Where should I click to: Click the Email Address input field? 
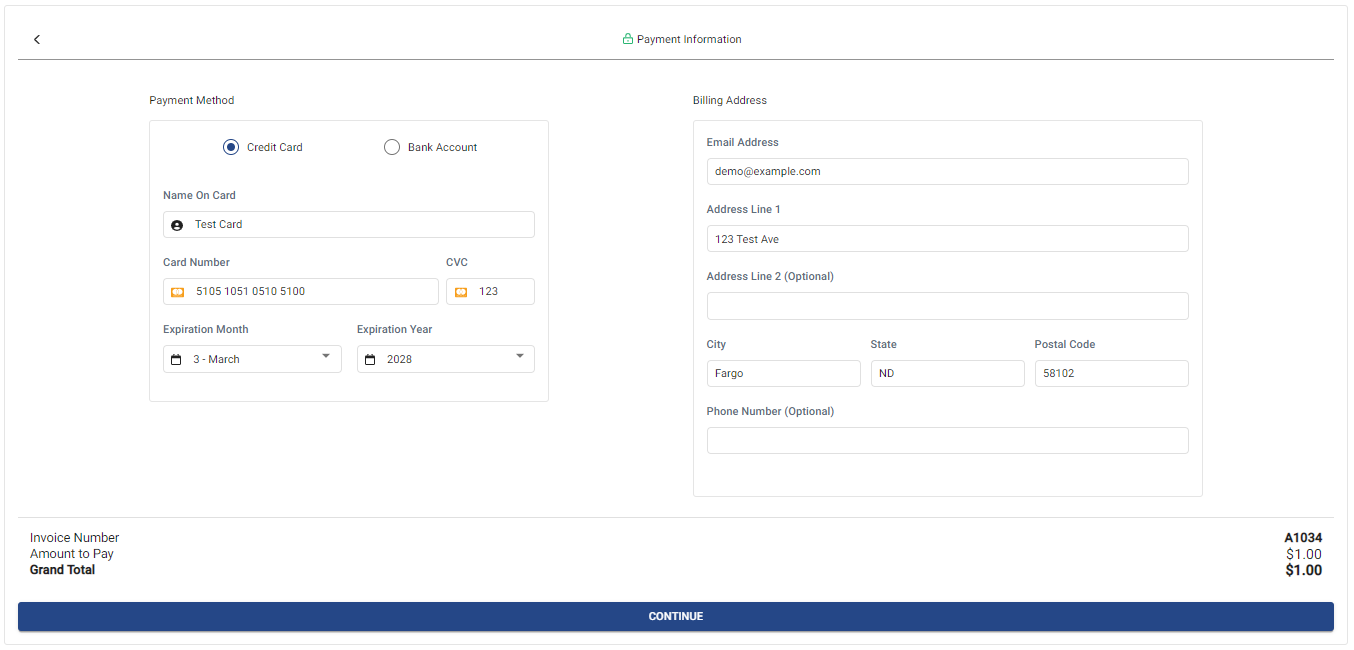[947, 171]
